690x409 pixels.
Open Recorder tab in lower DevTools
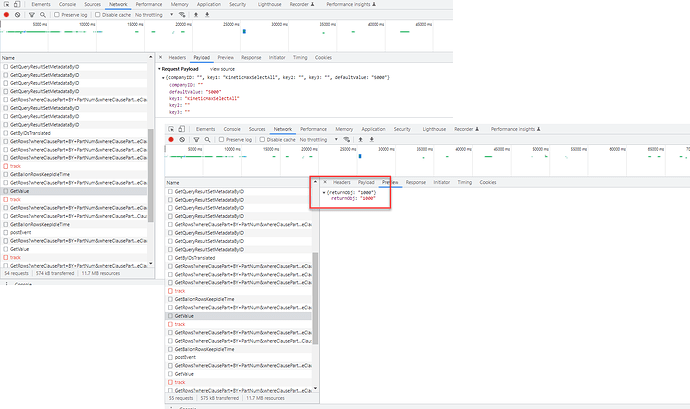[466, 129]
